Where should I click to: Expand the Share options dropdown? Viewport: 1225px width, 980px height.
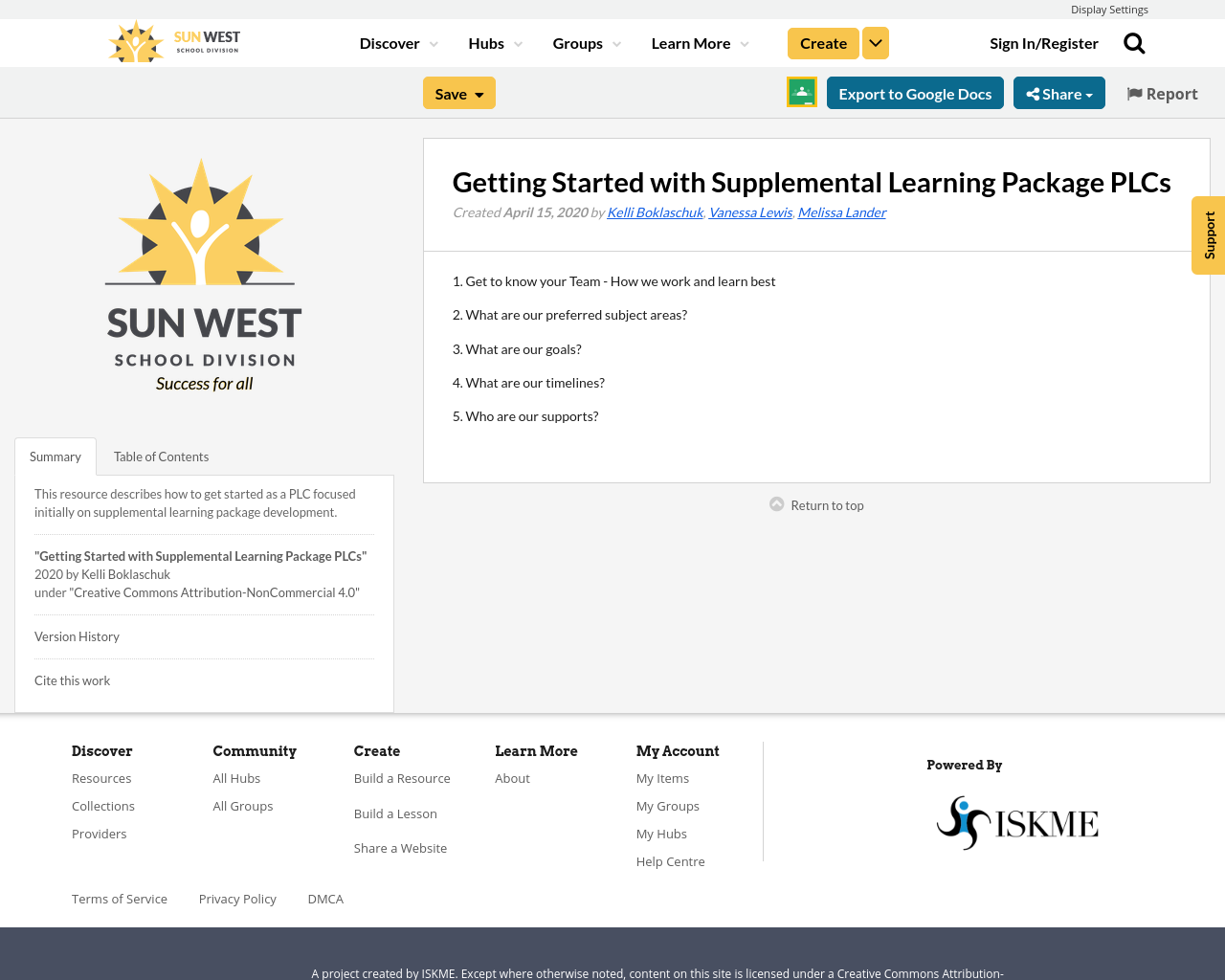(x=1059, y=92)
